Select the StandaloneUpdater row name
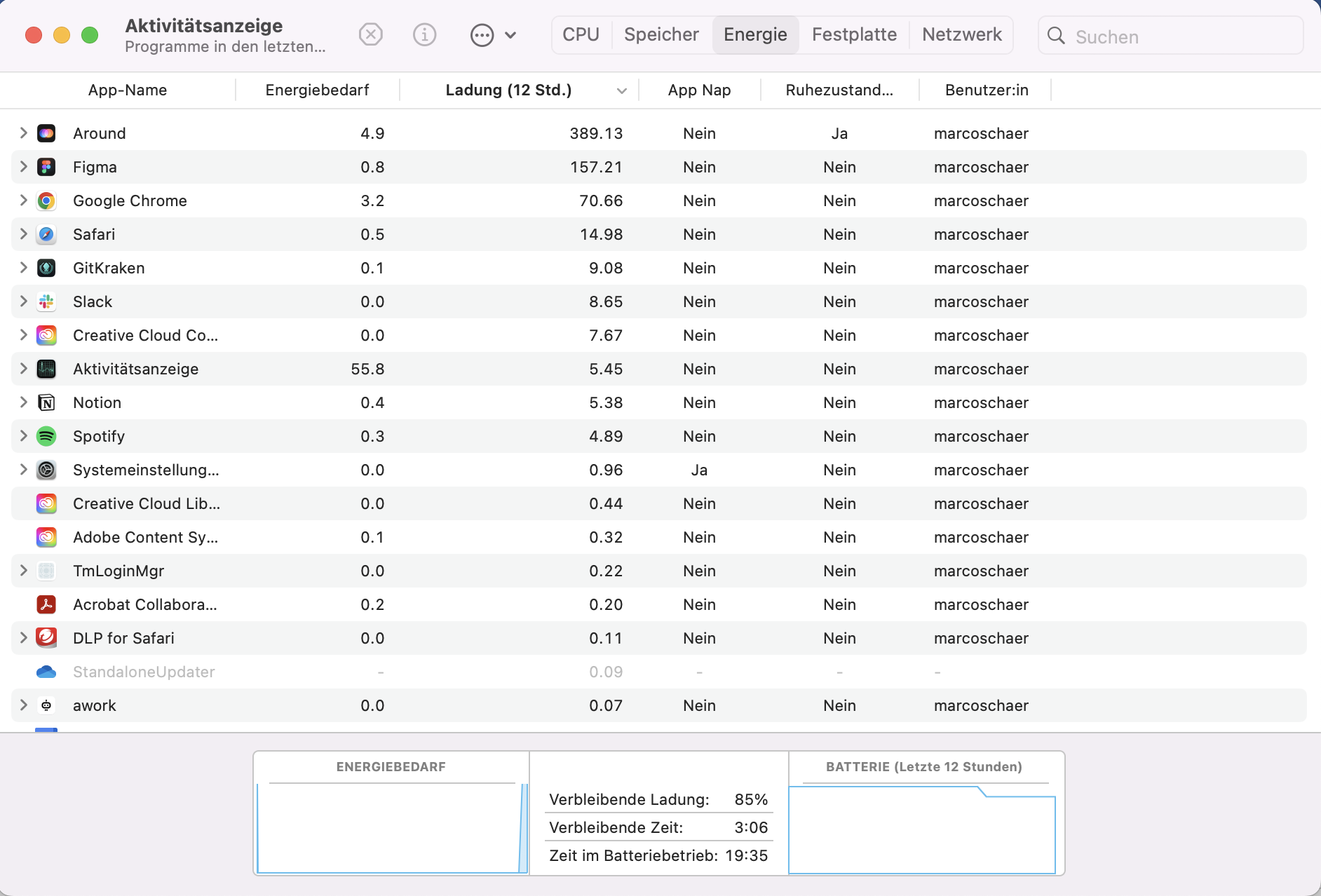The image size is (1321, 896). click(x=144, y=672)
